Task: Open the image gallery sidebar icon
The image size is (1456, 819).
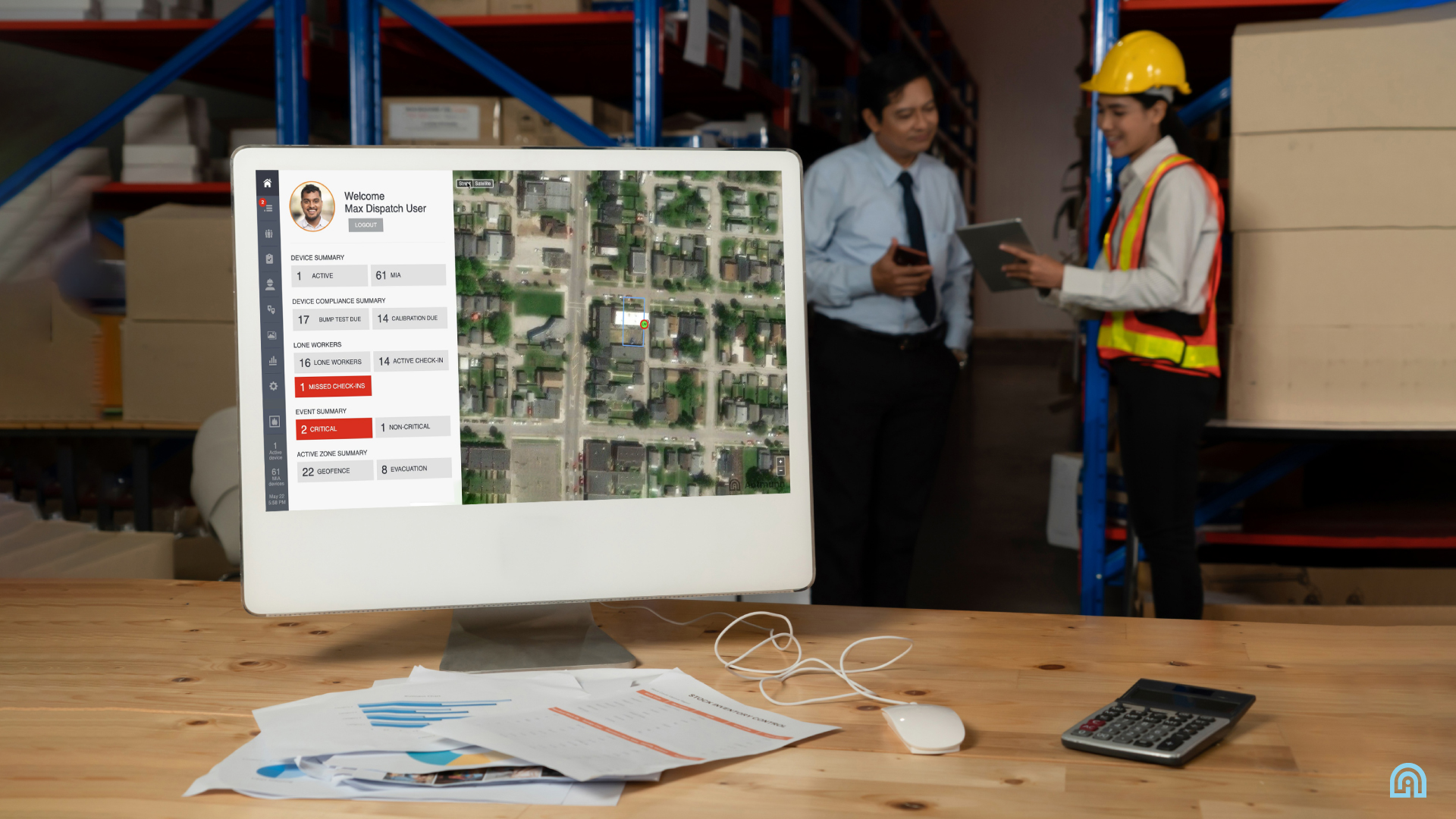Action: [x=272, y=335]
